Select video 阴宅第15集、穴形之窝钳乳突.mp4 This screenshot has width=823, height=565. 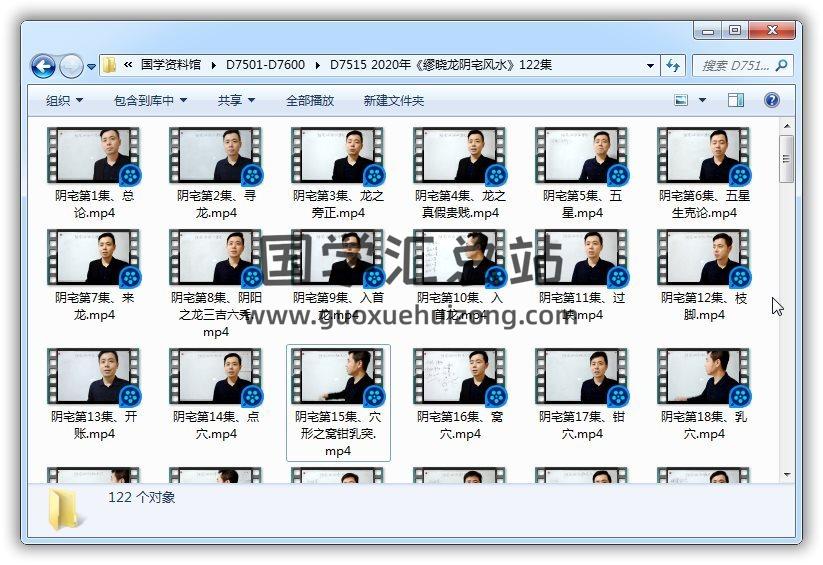click(338, 403)
